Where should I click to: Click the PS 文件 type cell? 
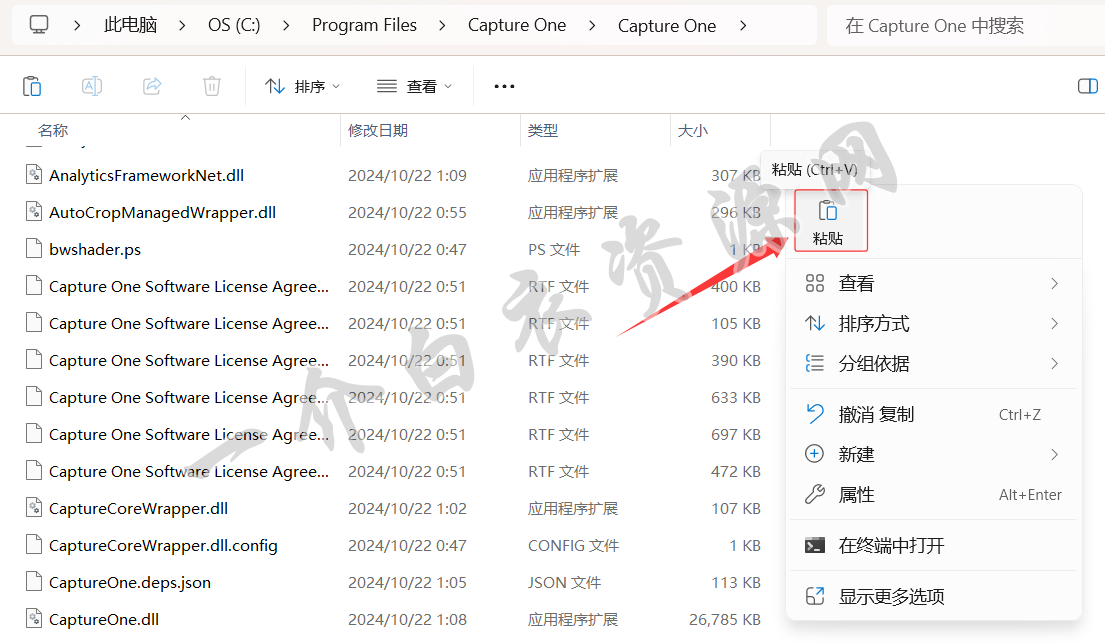554,250
